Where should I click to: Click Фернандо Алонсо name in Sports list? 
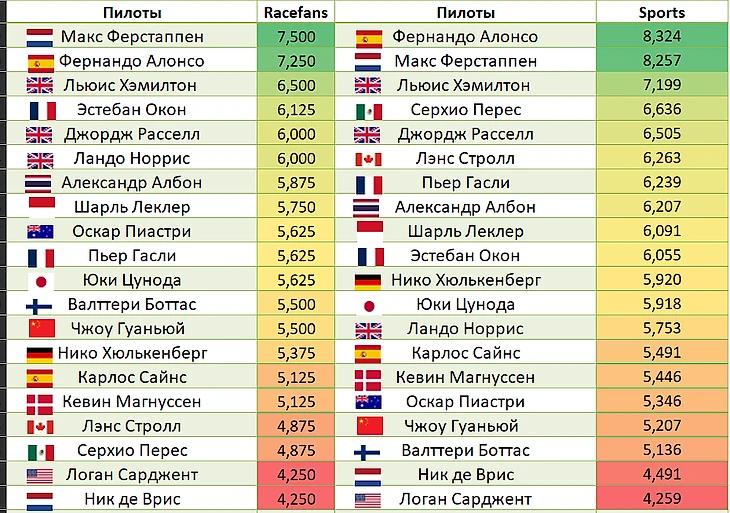click(x=465, y=37)
